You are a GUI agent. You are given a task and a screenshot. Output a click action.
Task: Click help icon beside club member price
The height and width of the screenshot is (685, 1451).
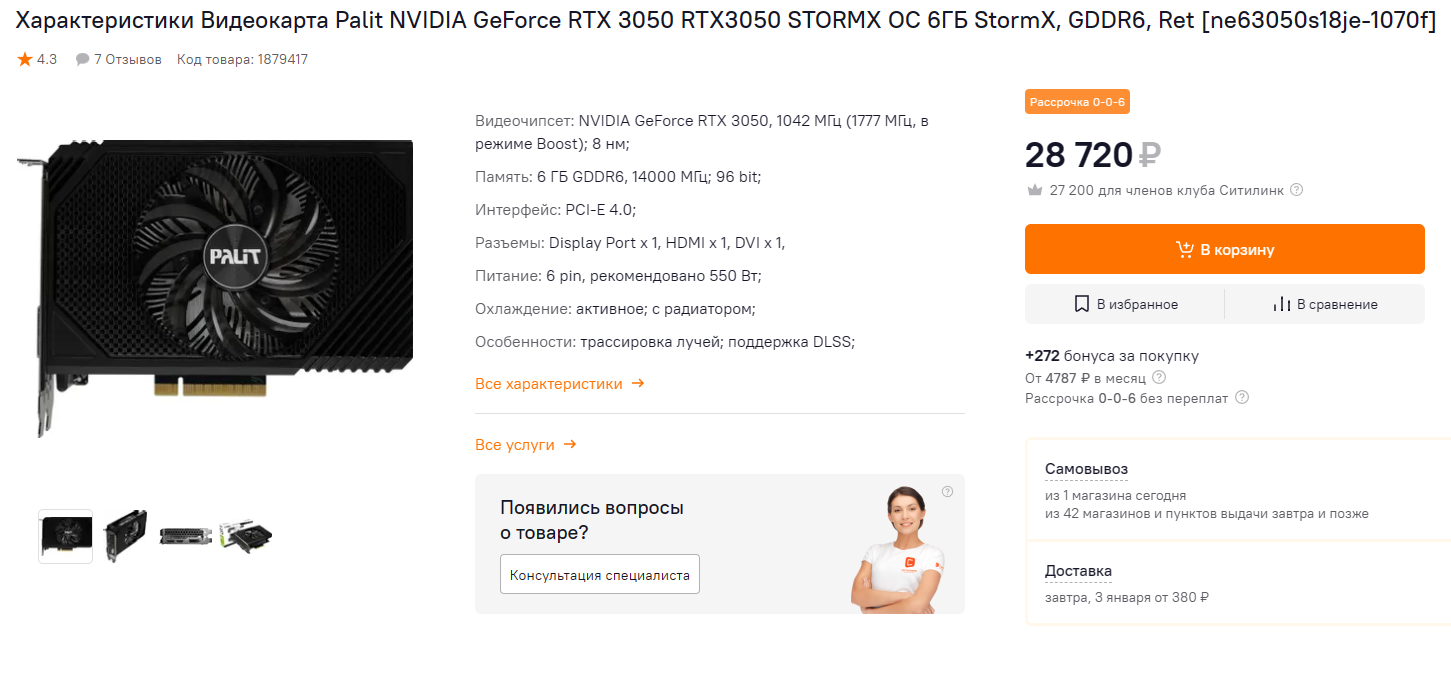(1296, 190)
